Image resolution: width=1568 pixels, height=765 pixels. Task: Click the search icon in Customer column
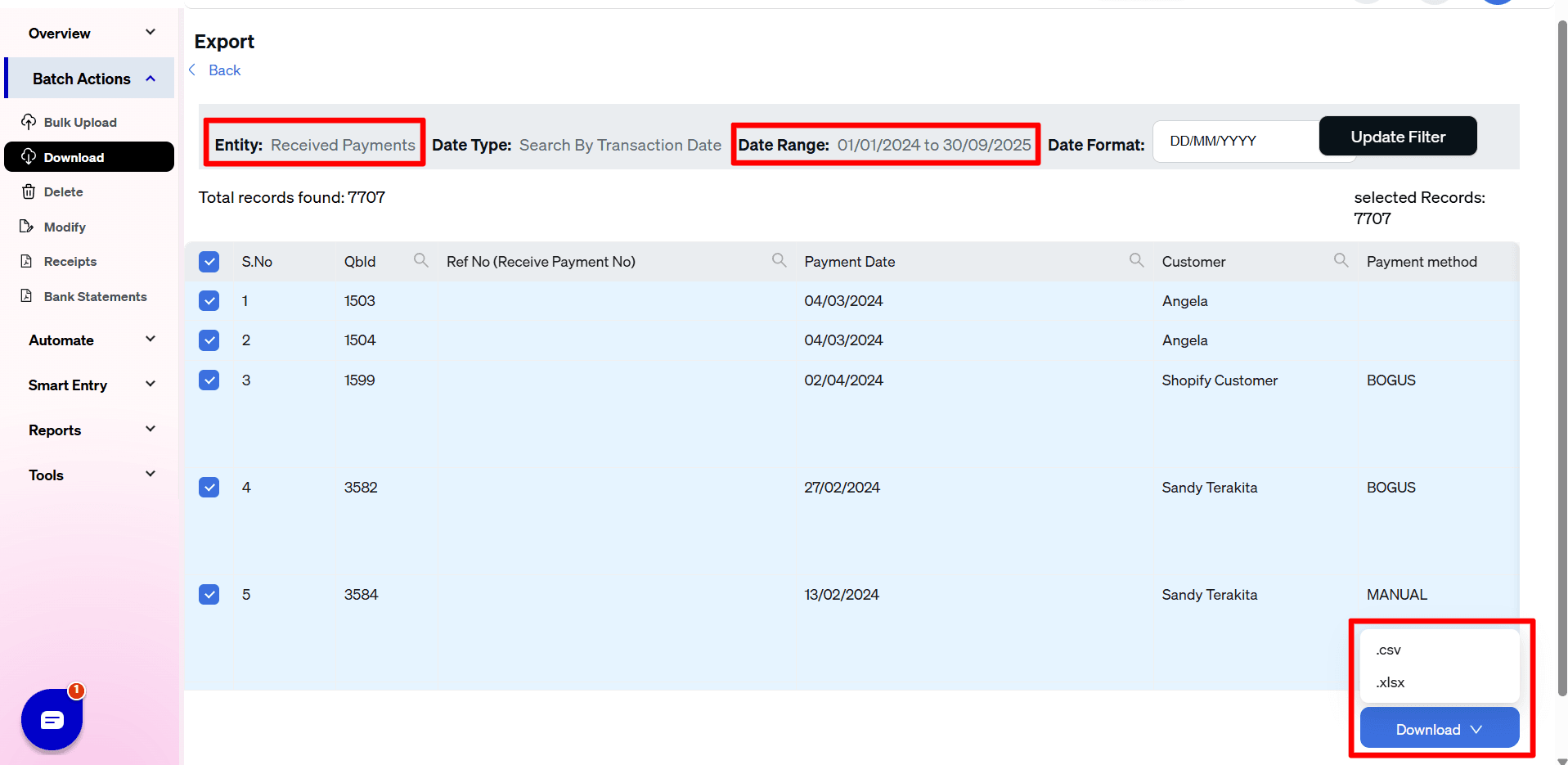click(x=1341, y=259)
